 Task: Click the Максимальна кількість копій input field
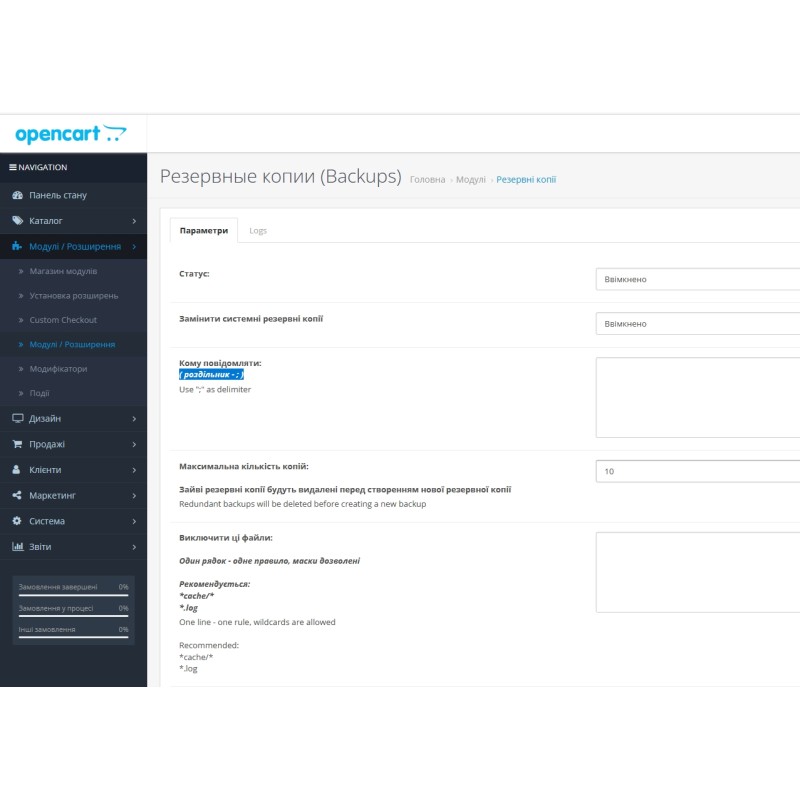coord(697,471)
